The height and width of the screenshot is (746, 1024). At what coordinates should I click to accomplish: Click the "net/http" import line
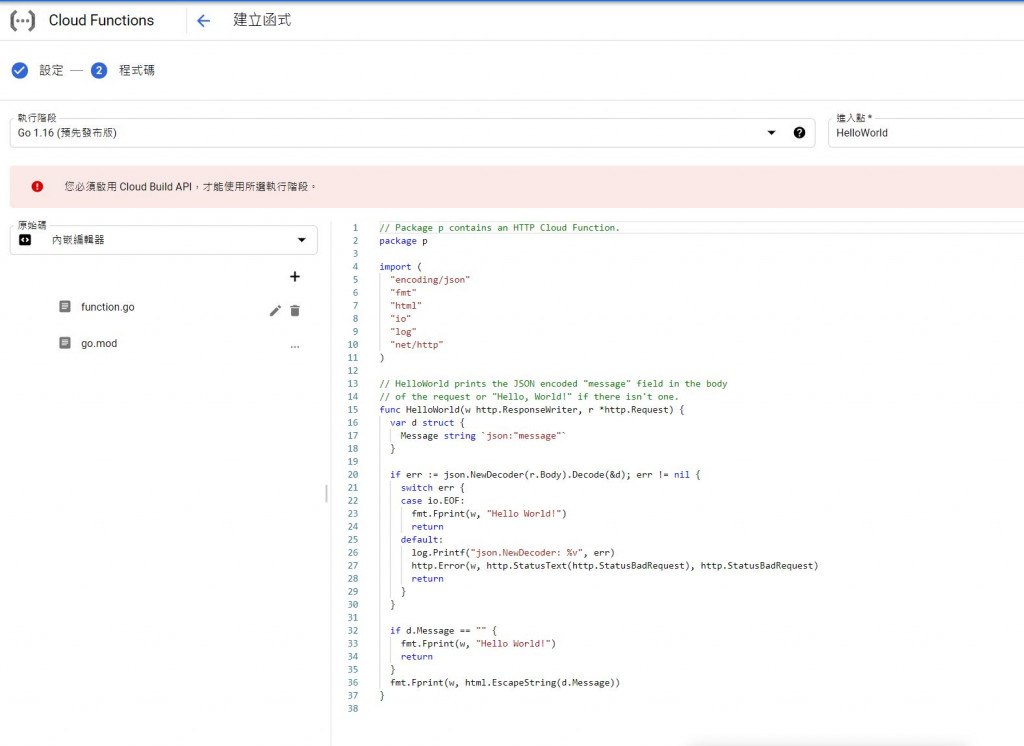click(417, 345)
